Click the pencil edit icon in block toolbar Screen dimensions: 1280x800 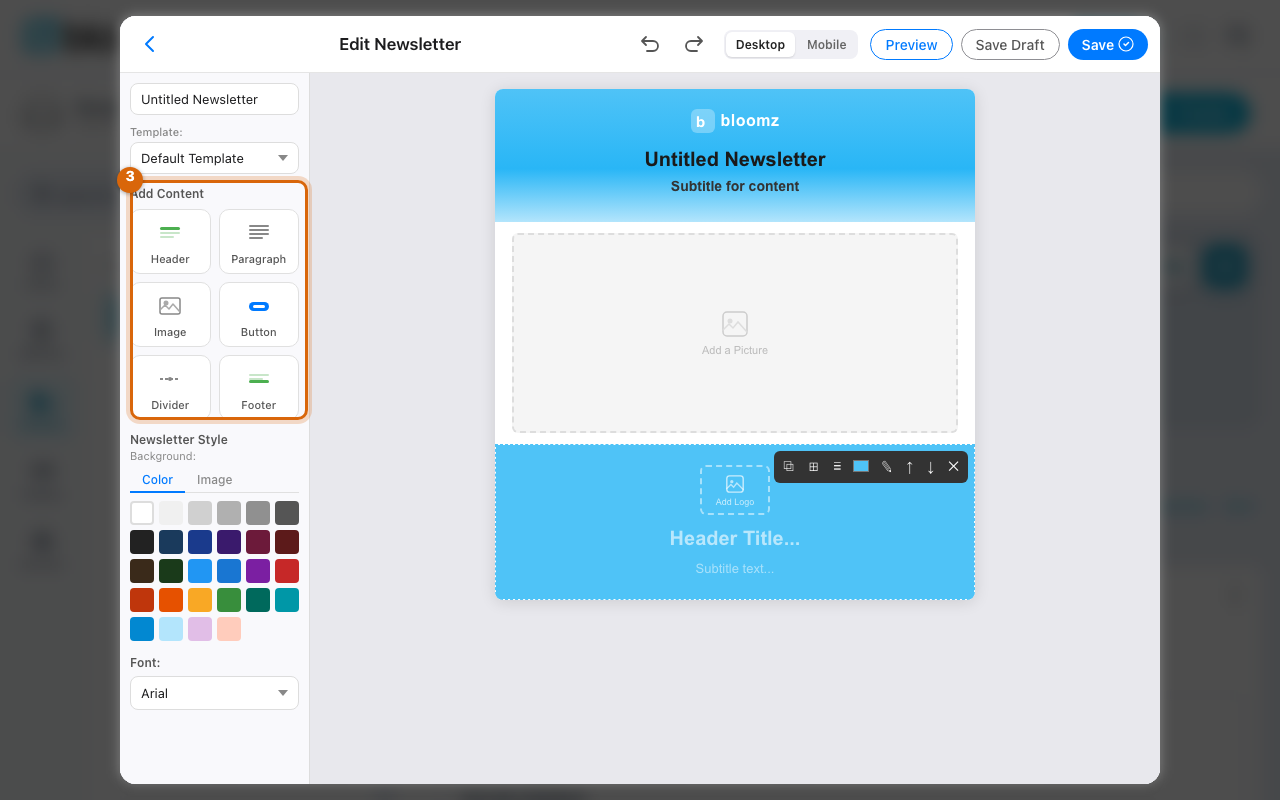tap(886, 467)
